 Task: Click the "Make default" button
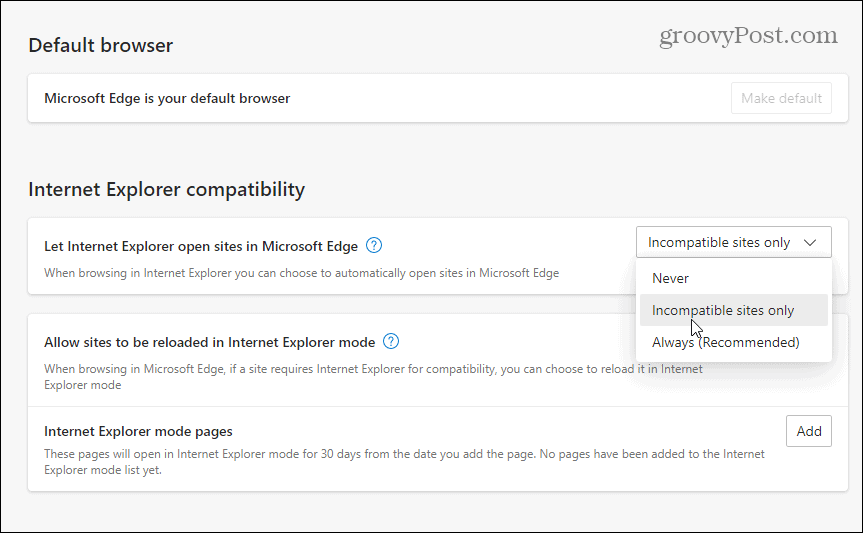[781, 98]
